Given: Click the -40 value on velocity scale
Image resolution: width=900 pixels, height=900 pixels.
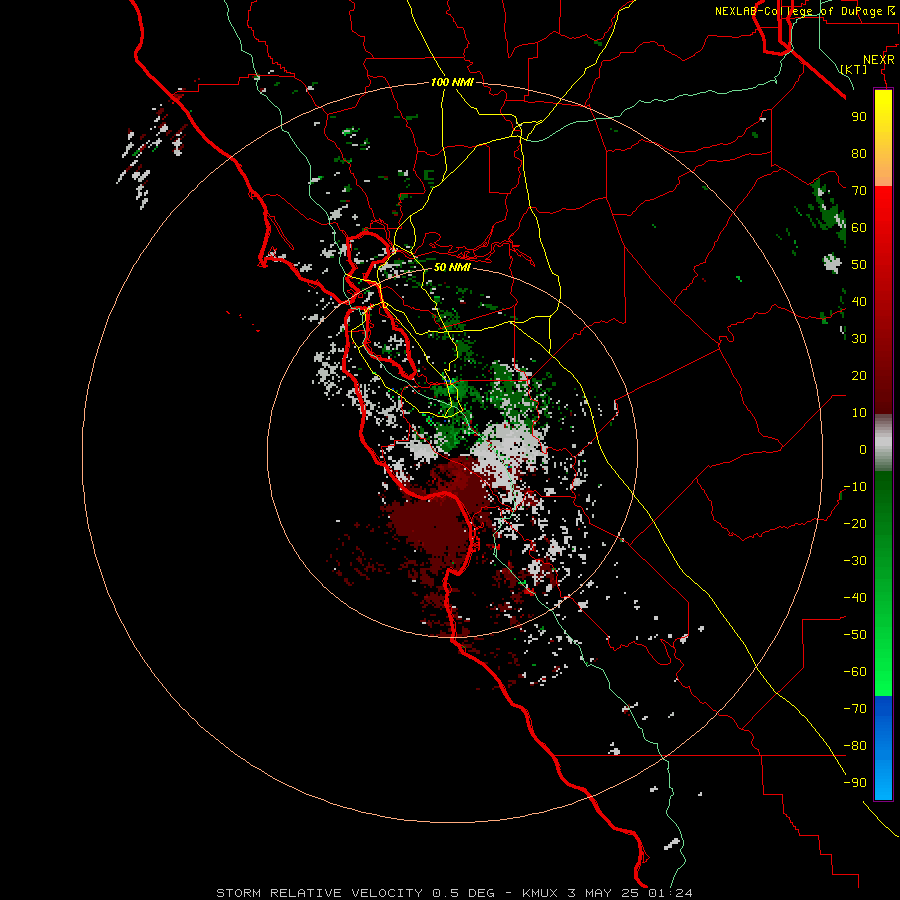Looking at the screenshot, I should click(855, 598).
